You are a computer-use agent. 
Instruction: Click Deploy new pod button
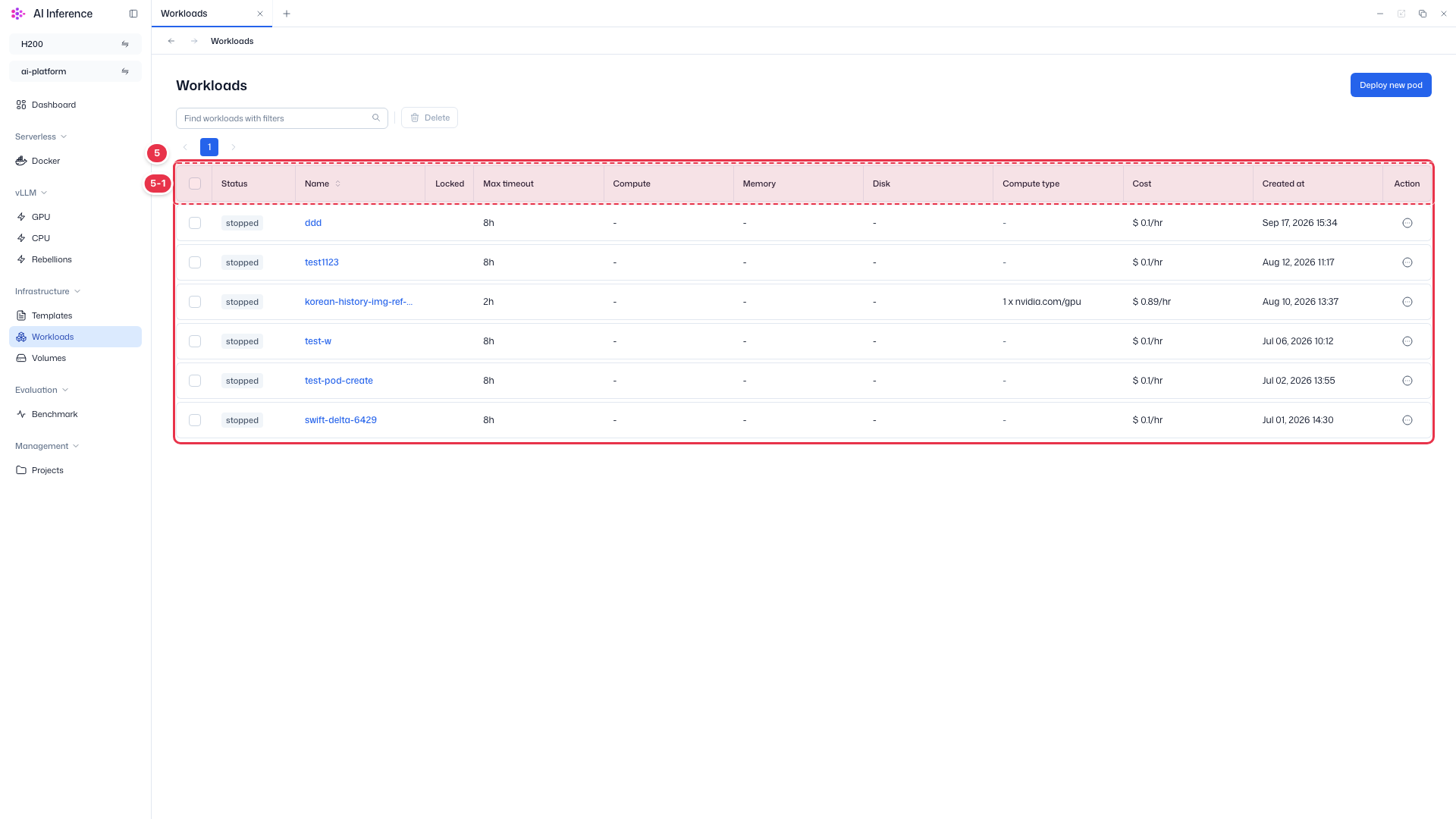(1391, 85)
